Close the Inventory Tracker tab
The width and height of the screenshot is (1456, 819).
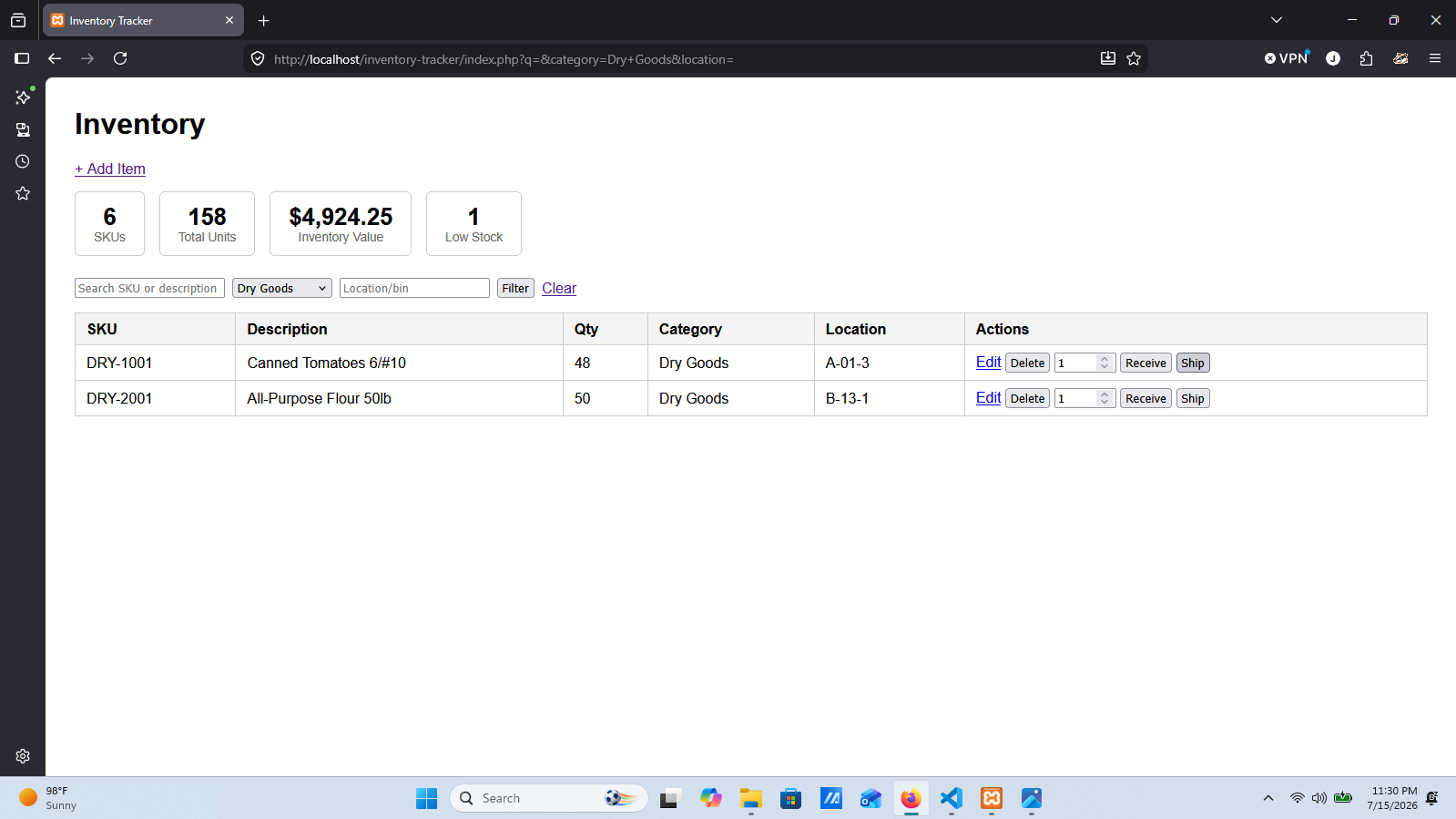click(x=229, y=20)
